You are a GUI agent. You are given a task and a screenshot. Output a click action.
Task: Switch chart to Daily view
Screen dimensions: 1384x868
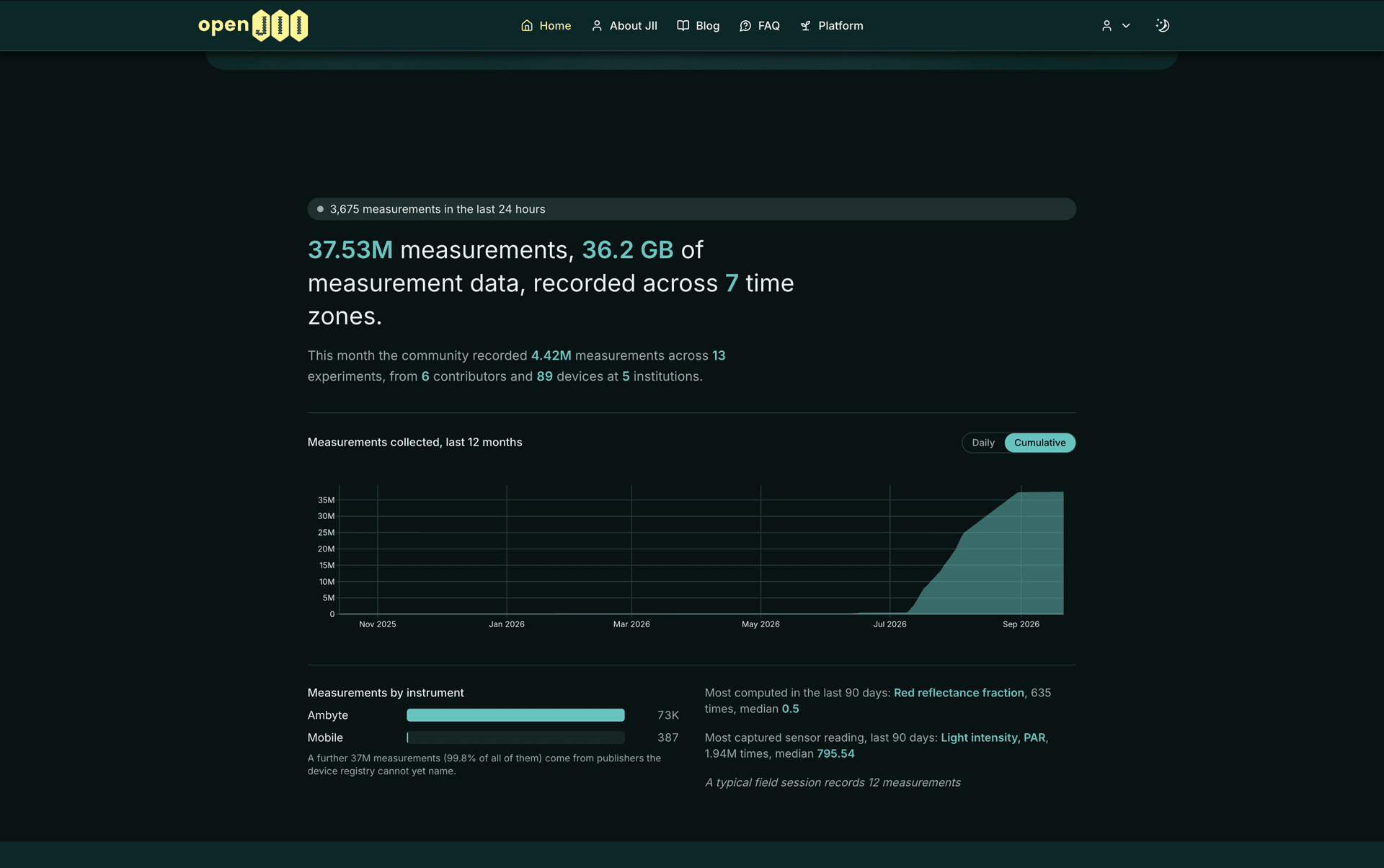[983, 443]
